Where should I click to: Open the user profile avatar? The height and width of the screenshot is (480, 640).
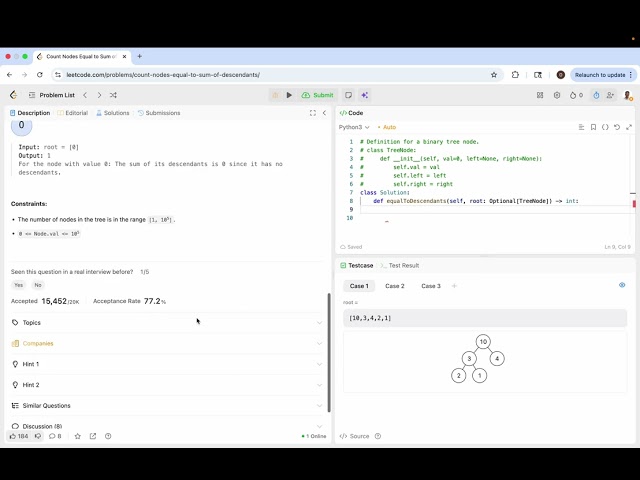click(628, 96)
